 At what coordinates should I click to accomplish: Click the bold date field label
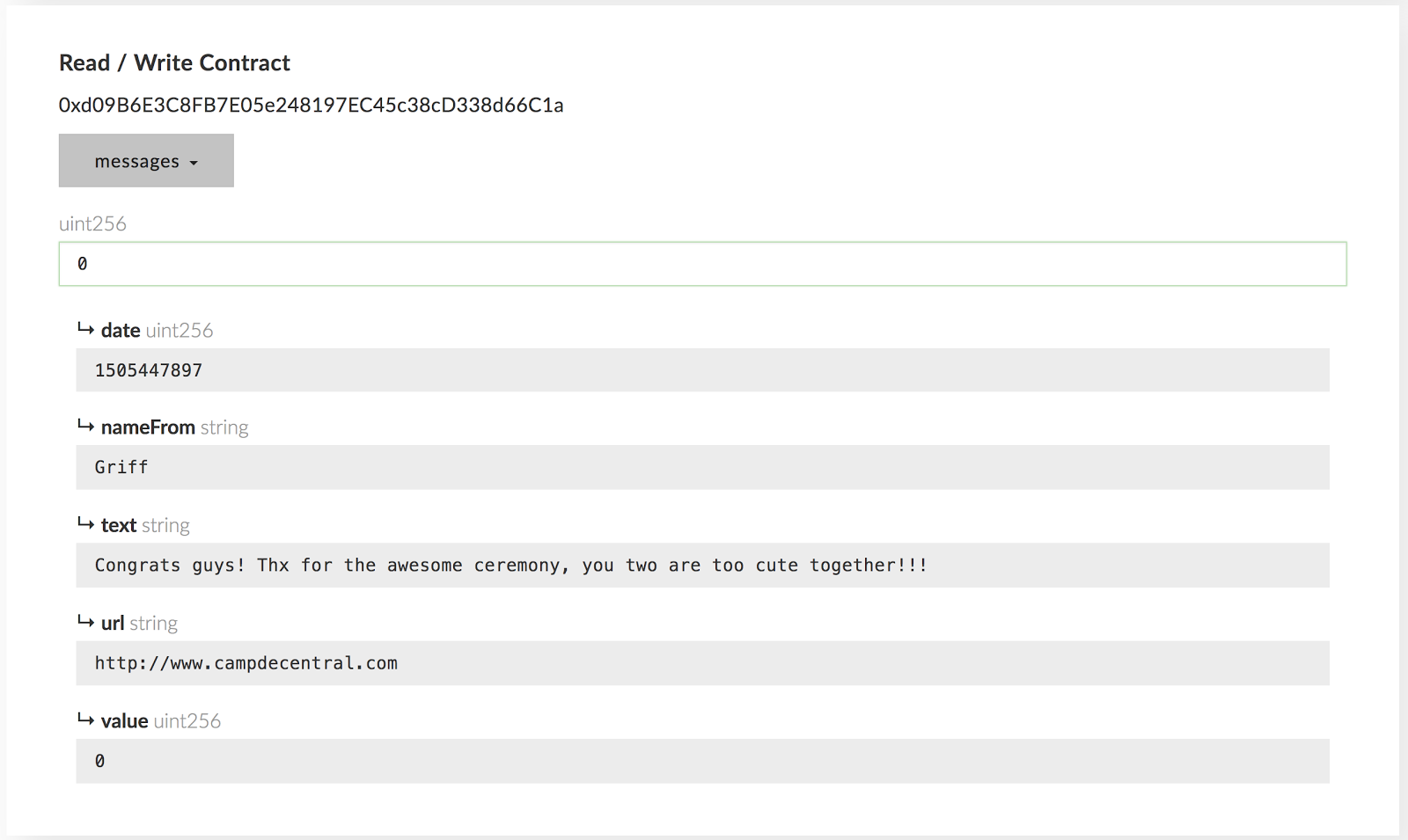tap(121, 331)
